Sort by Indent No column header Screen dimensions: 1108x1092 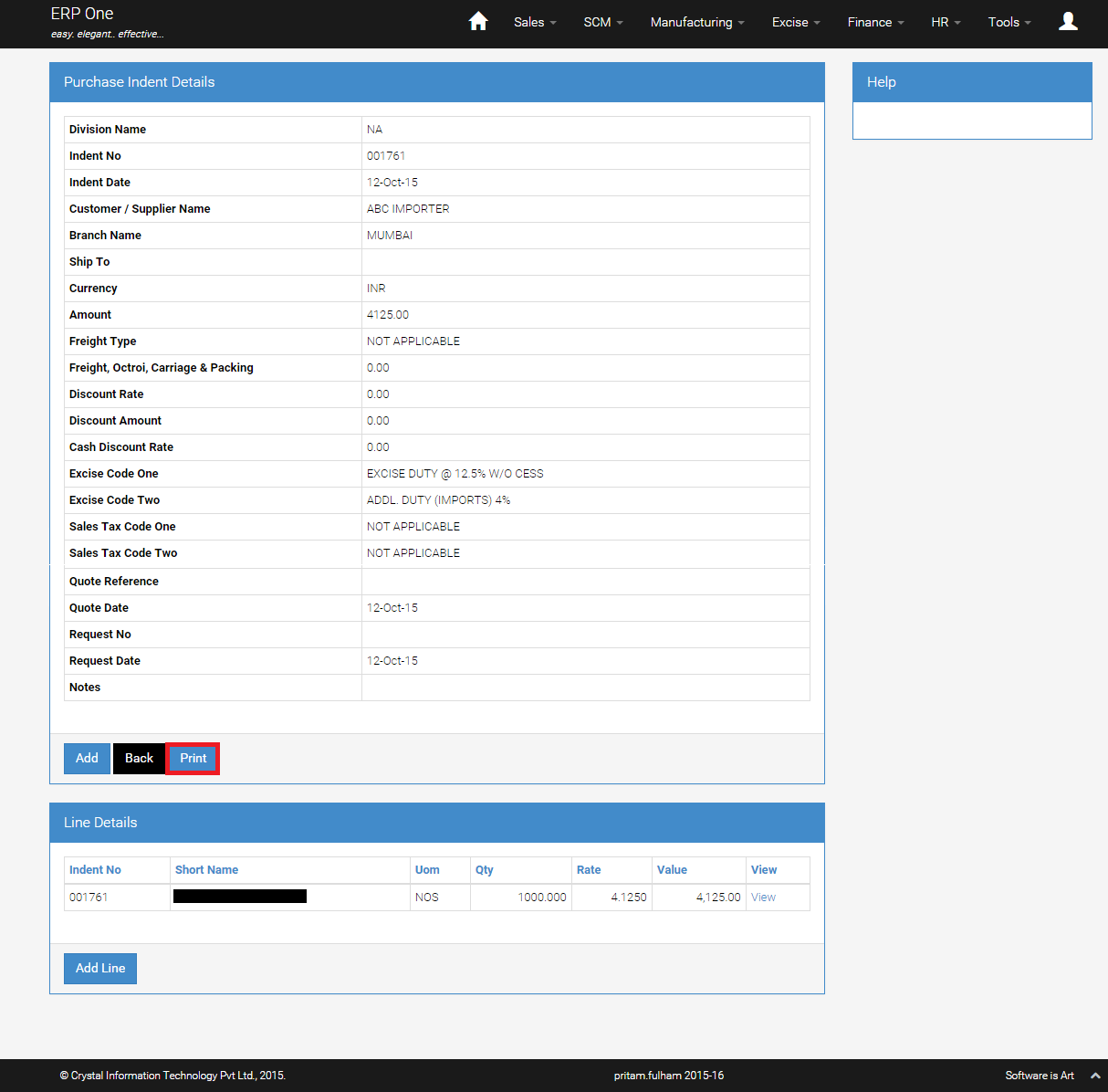click(95, 870)
